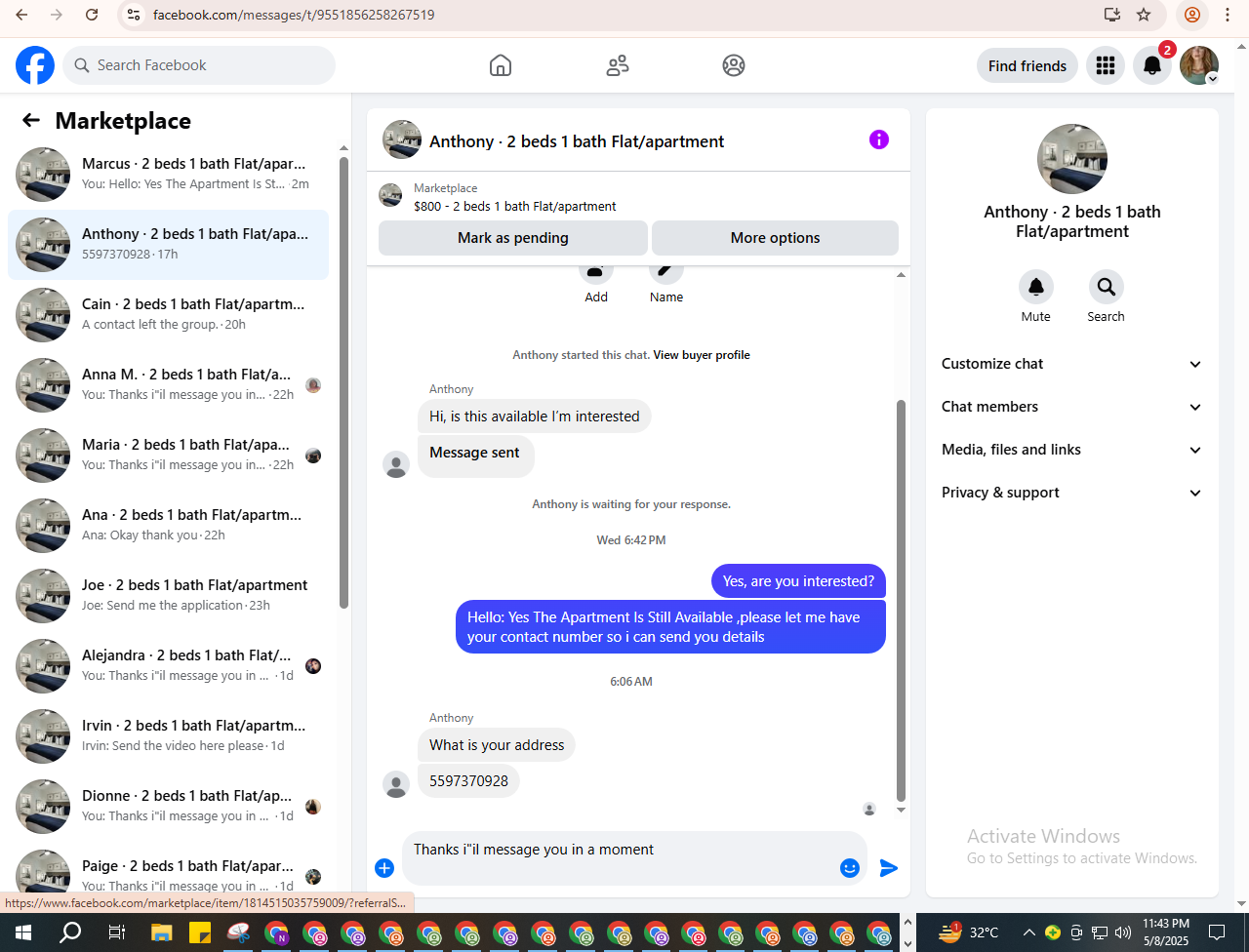Image resolution: width=1249 pixels, height=952 pixels.
Task: Reload the page in browser
Action: tap(92, 15)
